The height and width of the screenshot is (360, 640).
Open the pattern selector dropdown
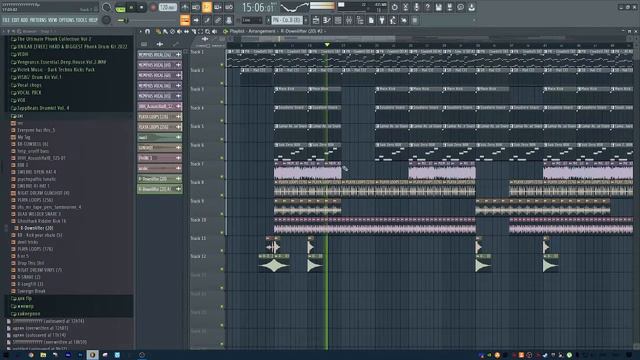point(287,20)
